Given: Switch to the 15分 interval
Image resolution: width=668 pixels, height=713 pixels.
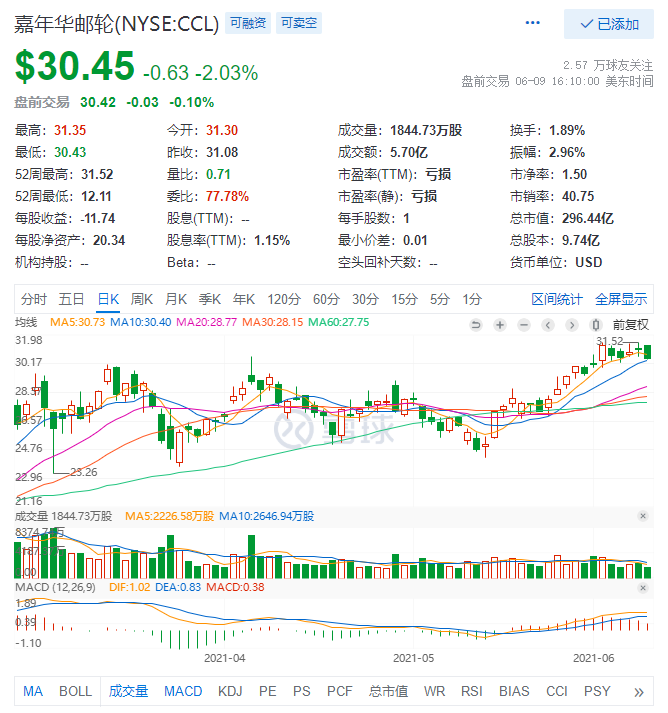Looking at the screenshot, I should tap(405, 299).
